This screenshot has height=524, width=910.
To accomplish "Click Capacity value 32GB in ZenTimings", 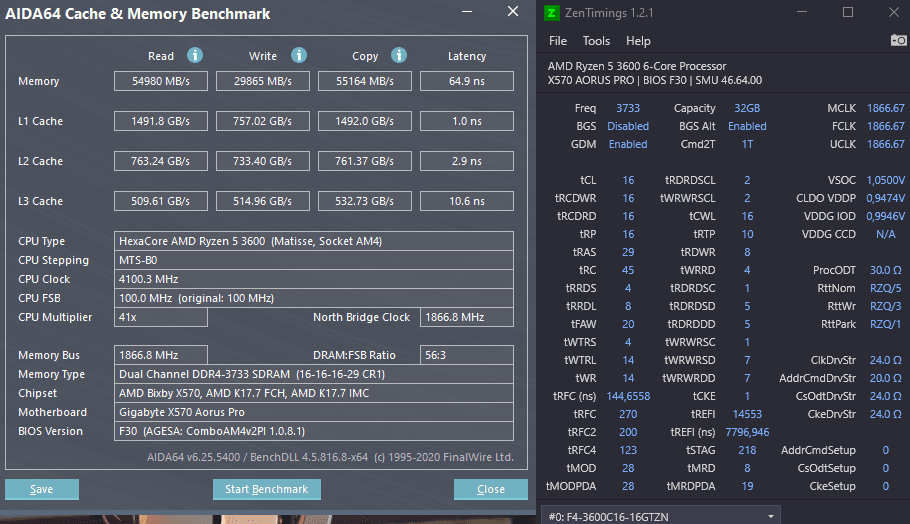I will coord(747,109).
